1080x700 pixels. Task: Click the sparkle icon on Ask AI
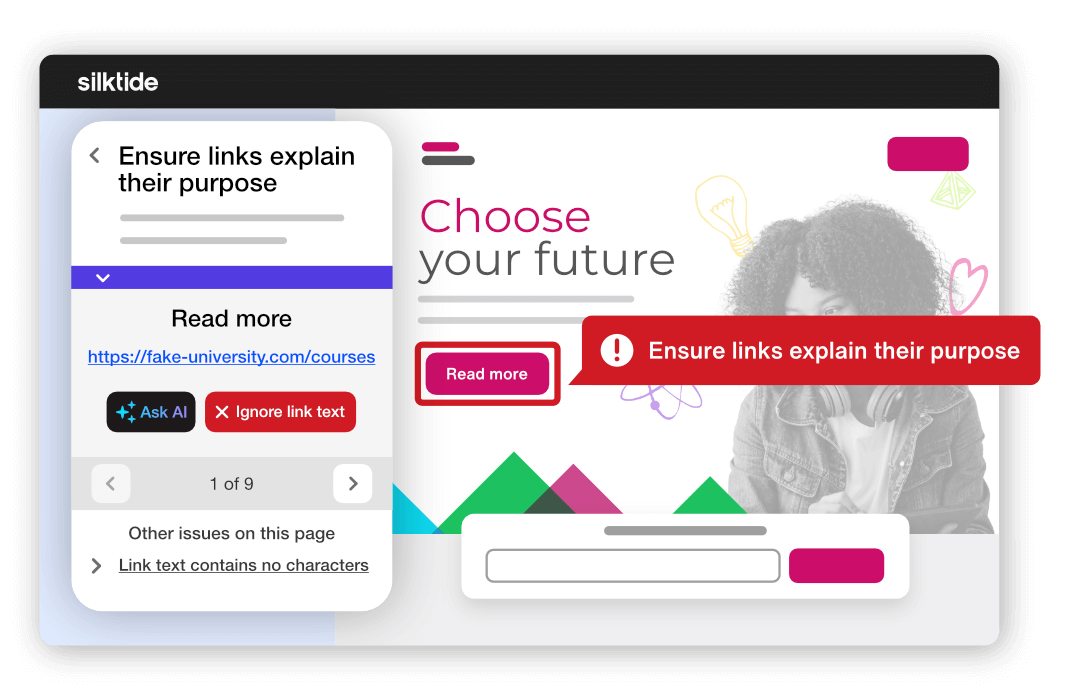(x=126, y=412)
